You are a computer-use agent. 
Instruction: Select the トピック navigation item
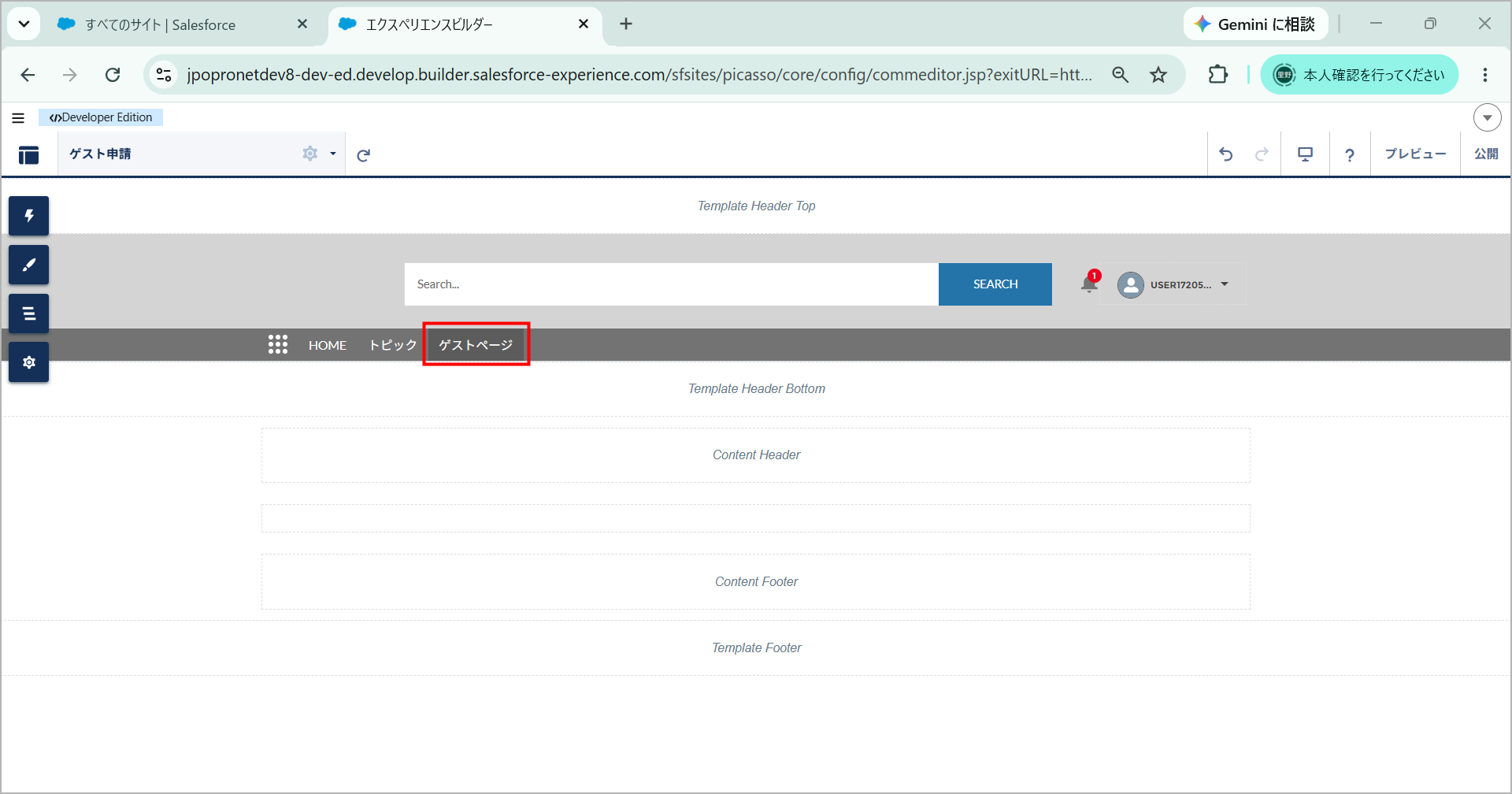(393, 345)
